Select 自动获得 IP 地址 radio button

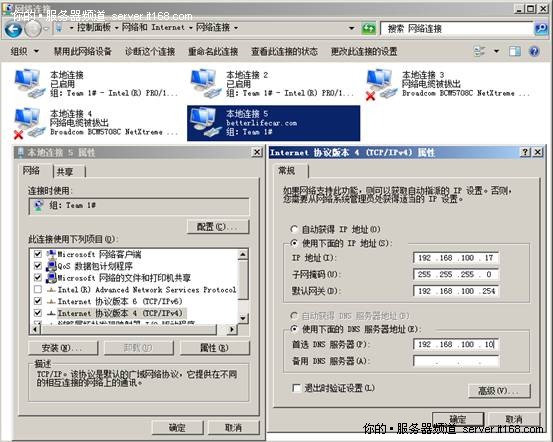[x=294, y=229]
